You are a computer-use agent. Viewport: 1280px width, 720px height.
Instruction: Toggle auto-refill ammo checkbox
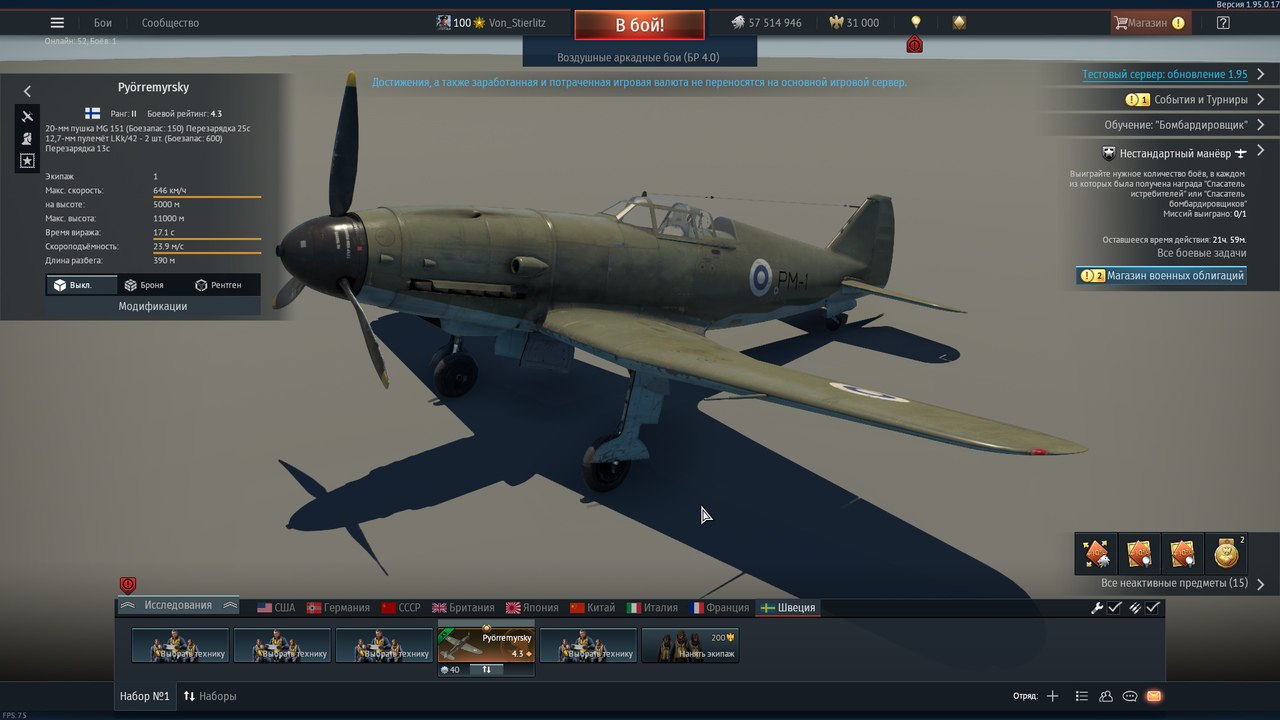coord(1153,607)
